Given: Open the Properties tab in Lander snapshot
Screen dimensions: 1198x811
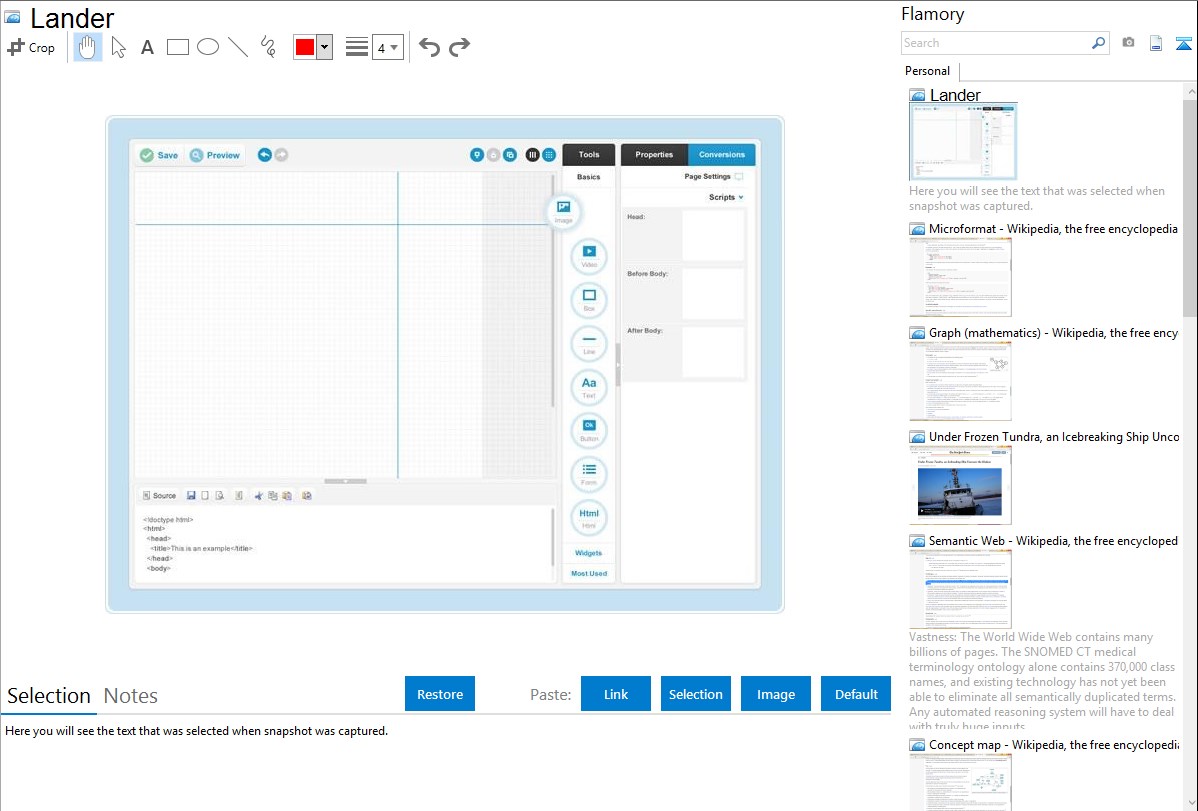Looking at the screenshot, I should pyautogui.click(x=655, y=154).
